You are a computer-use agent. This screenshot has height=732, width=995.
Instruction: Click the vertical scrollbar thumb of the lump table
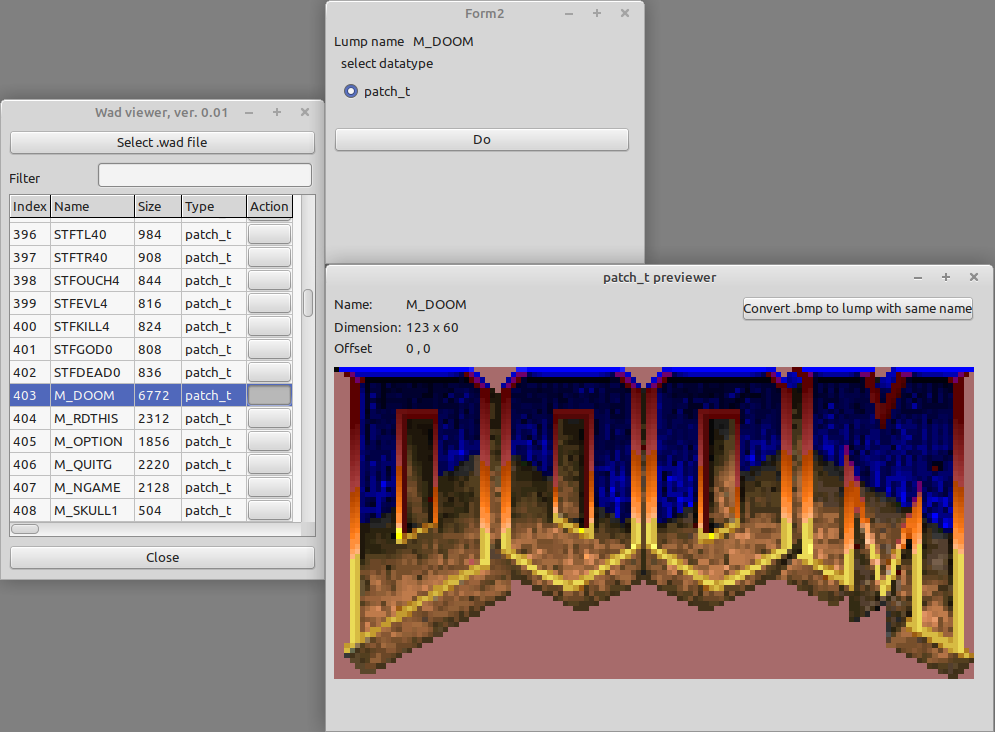tap(308, 303)
